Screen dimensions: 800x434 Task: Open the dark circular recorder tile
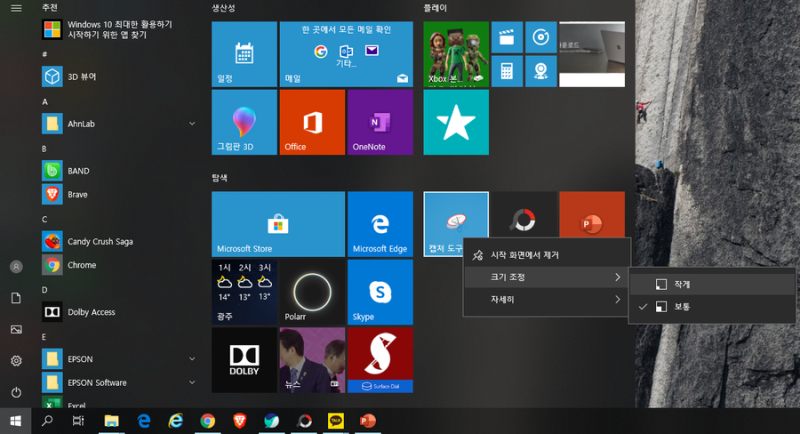523,215
